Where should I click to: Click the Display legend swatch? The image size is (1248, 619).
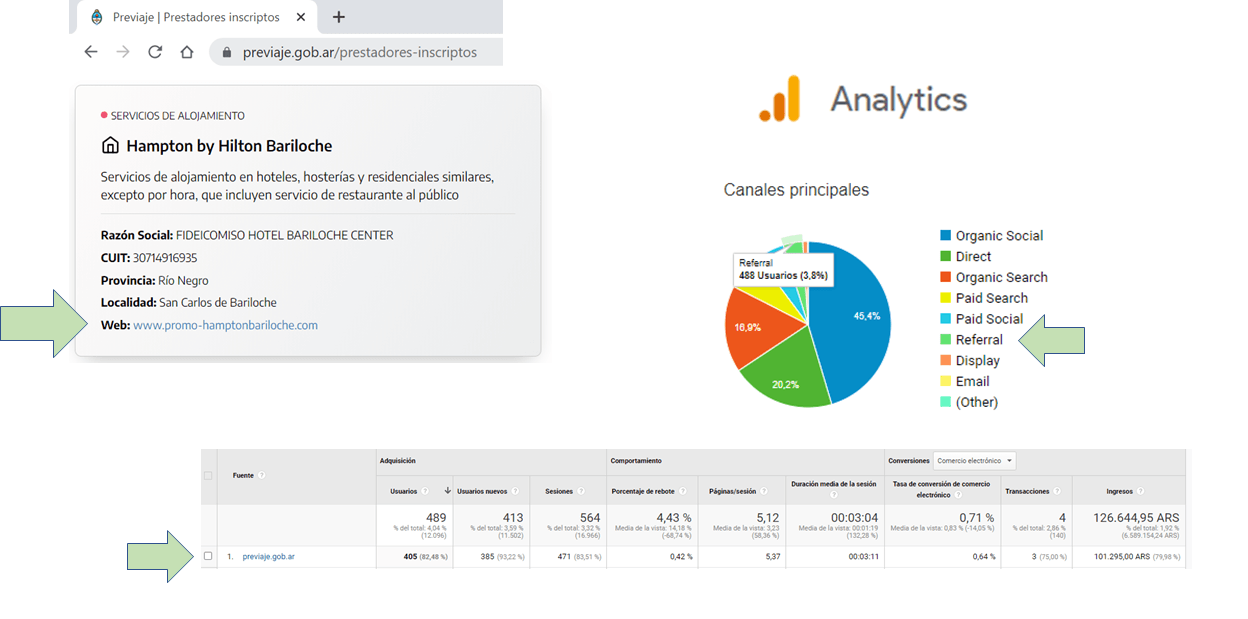pyautogui.click(x=945, y=360)
